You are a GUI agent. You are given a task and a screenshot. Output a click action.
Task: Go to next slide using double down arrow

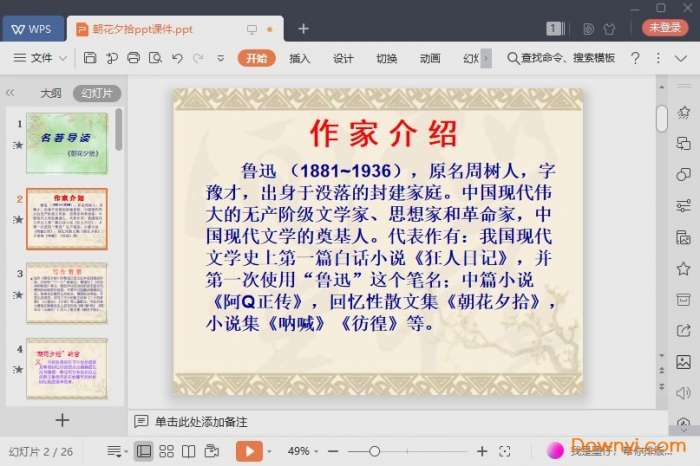(662, 386)
